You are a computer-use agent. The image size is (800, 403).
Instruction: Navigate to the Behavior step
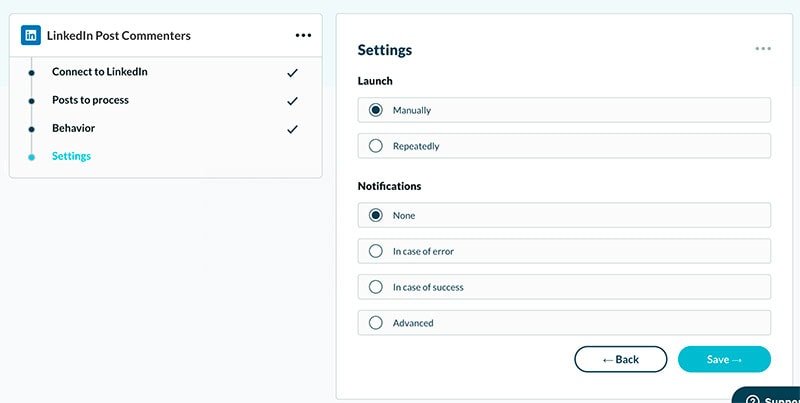73,128
